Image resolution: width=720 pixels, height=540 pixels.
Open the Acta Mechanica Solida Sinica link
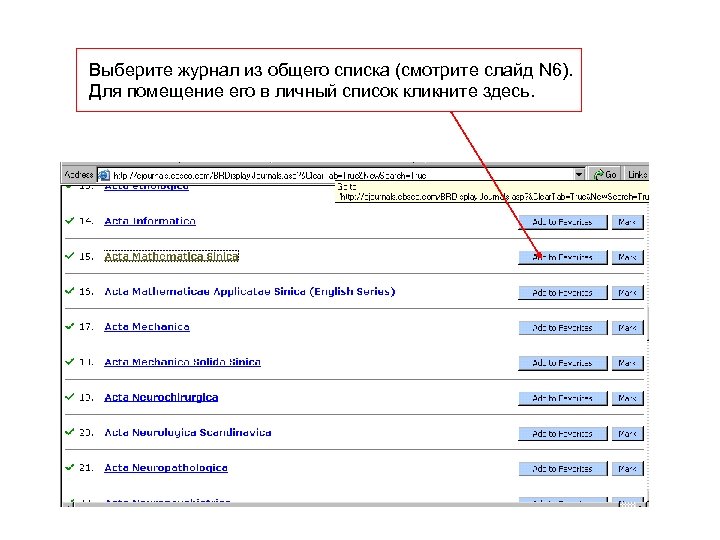(x=182, y=362)
